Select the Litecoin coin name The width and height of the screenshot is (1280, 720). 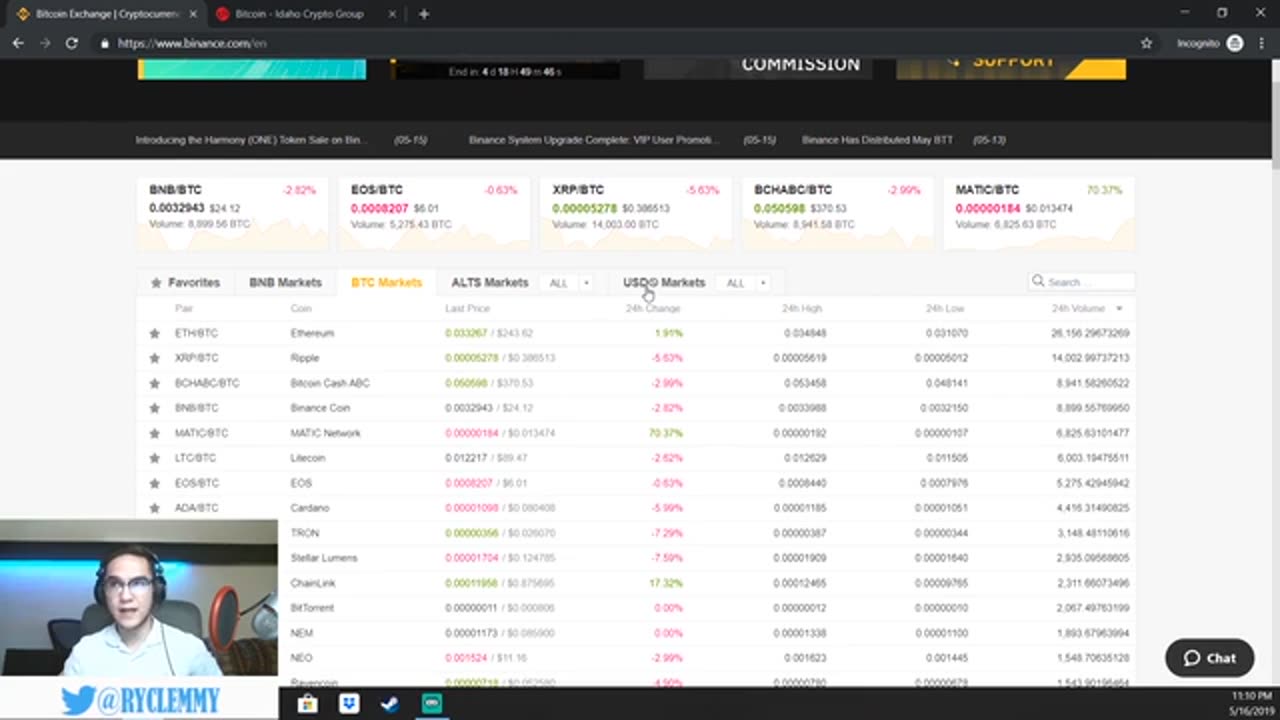coord(308,458)
